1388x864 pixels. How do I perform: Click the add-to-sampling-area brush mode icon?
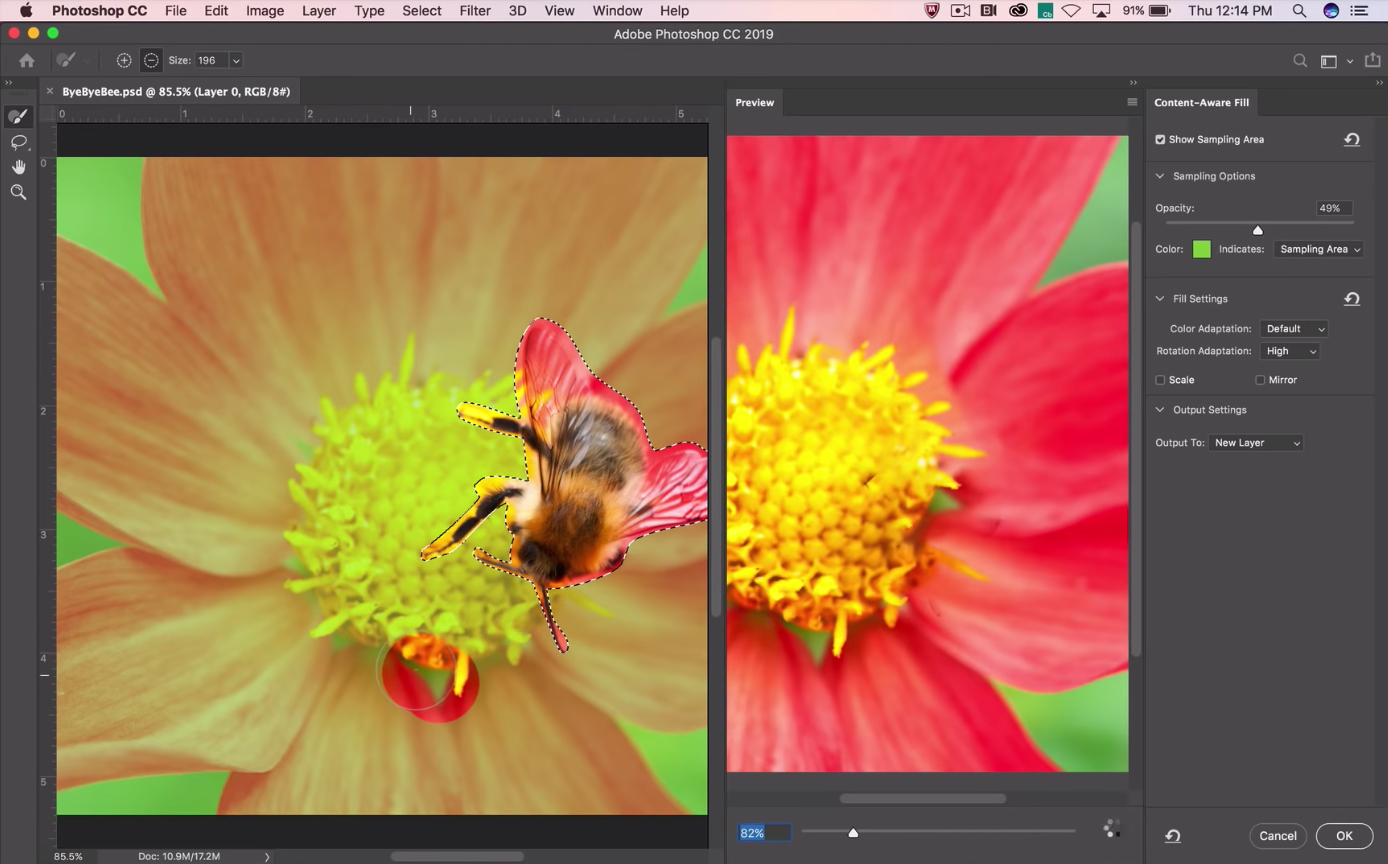[124, 60]
